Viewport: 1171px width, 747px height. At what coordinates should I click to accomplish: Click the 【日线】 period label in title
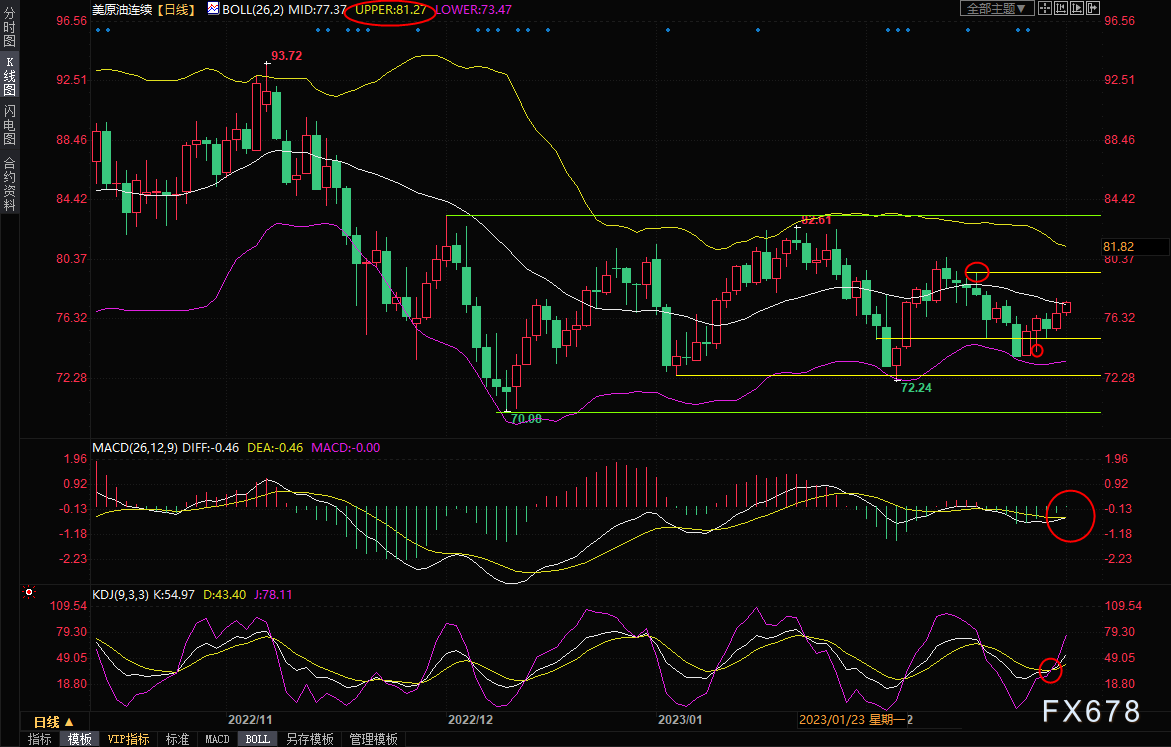[x=176, y=10]
